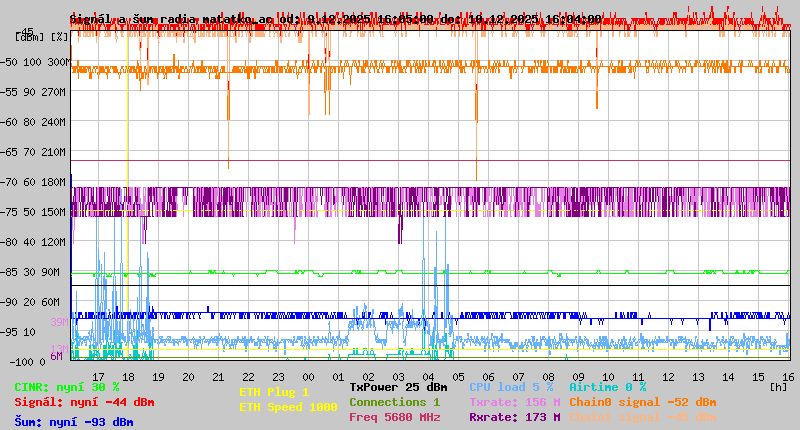
Task: Click the purple '6M' y-axis marker
Action: click(x=56, y=356)
